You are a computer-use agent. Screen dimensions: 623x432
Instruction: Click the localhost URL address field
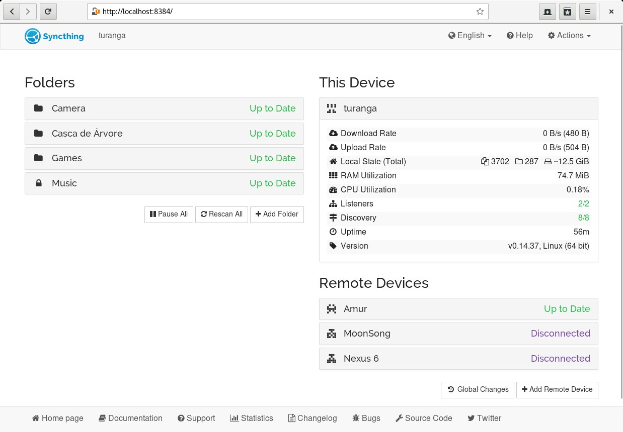(x=280, y=11)
